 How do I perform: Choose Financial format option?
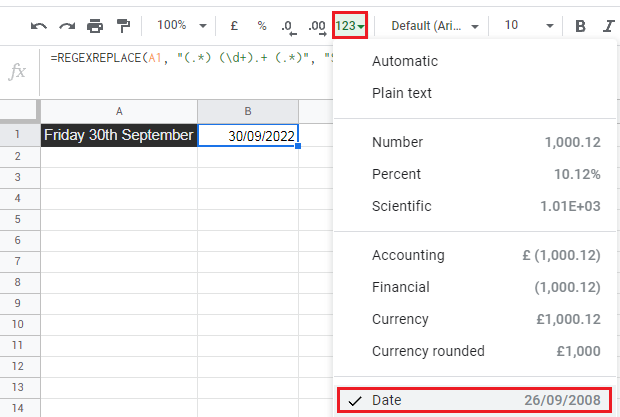[x=475, y=287]
